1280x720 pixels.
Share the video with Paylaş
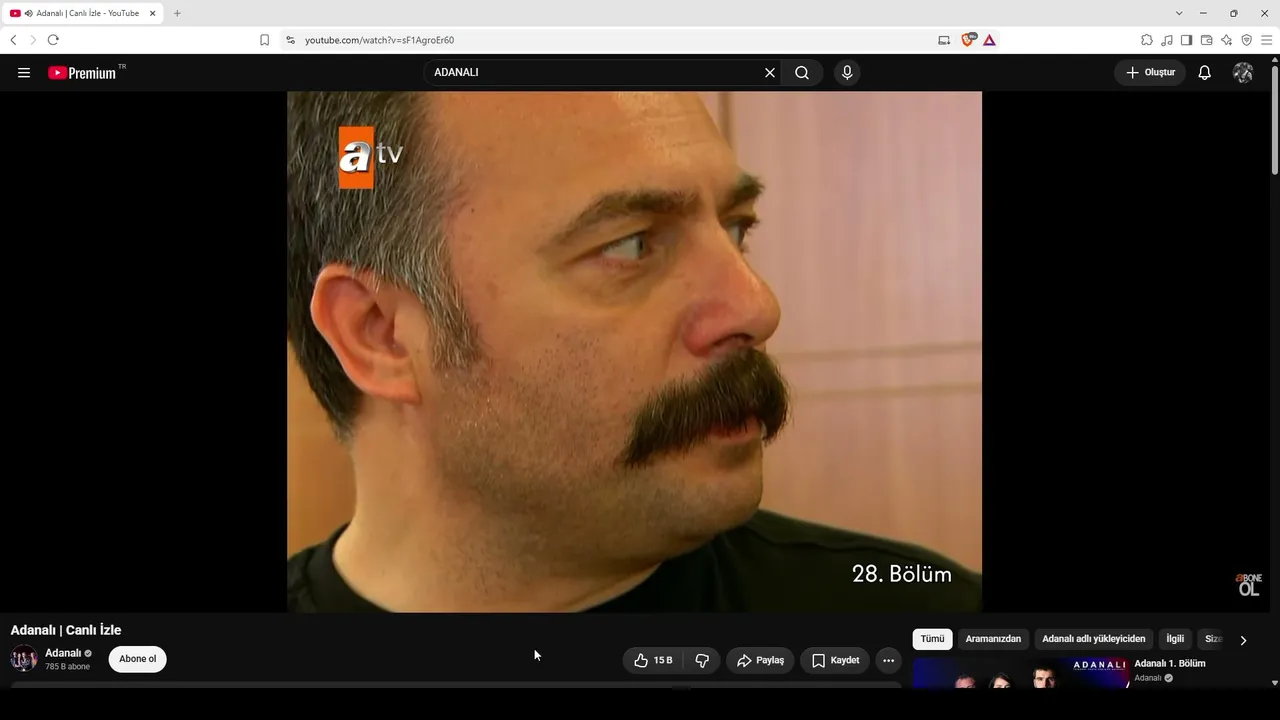coord(760,660)
